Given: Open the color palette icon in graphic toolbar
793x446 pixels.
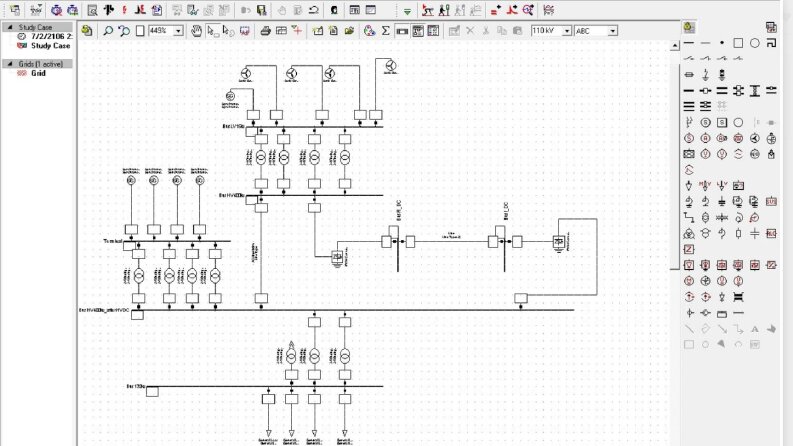Looking at the screenshot, I should [370, 31].
